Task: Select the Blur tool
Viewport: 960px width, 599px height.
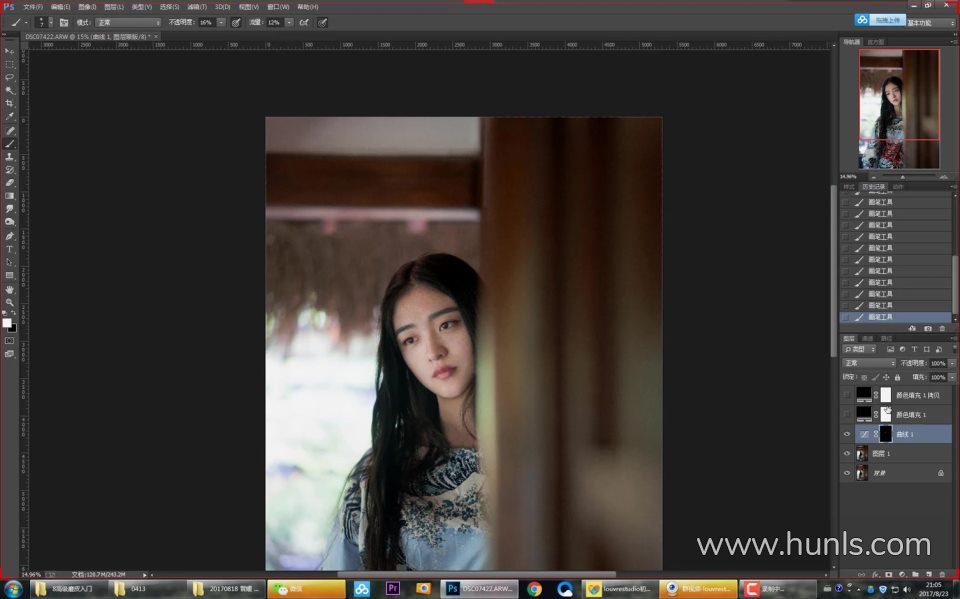Action: coord(9,209)
